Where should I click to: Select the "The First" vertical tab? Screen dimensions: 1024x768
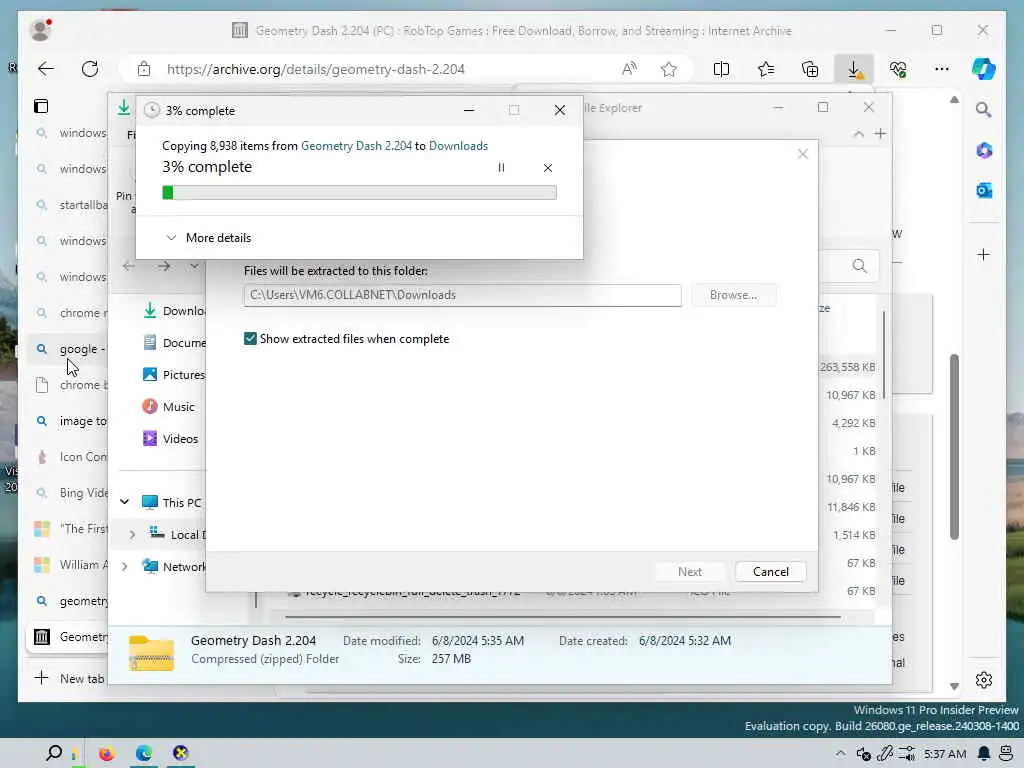click(x=68, y=529)
